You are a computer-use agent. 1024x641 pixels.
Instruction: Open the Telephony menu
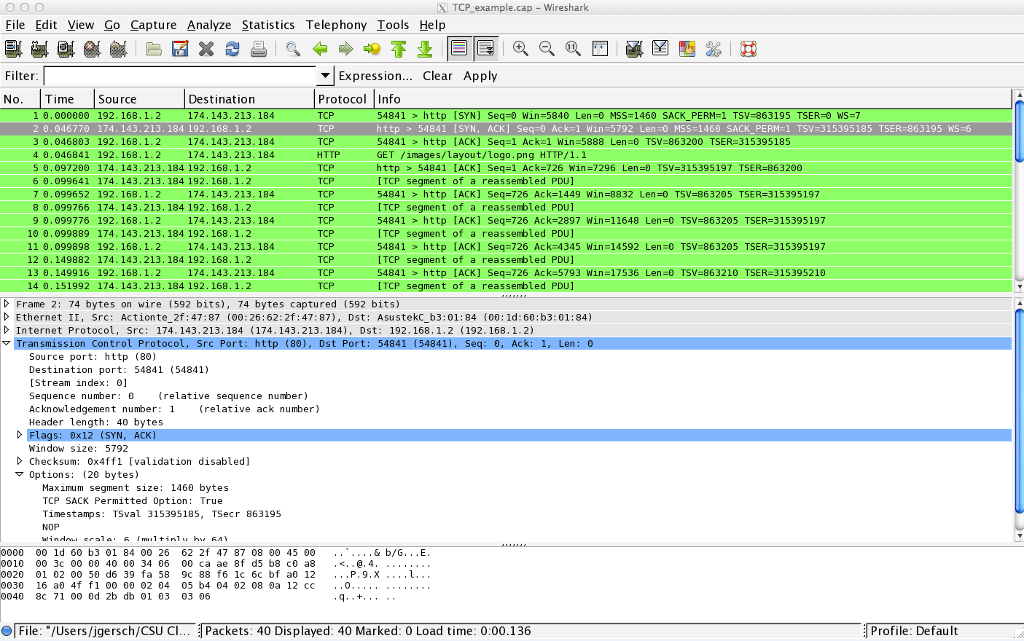pos(336,25)
